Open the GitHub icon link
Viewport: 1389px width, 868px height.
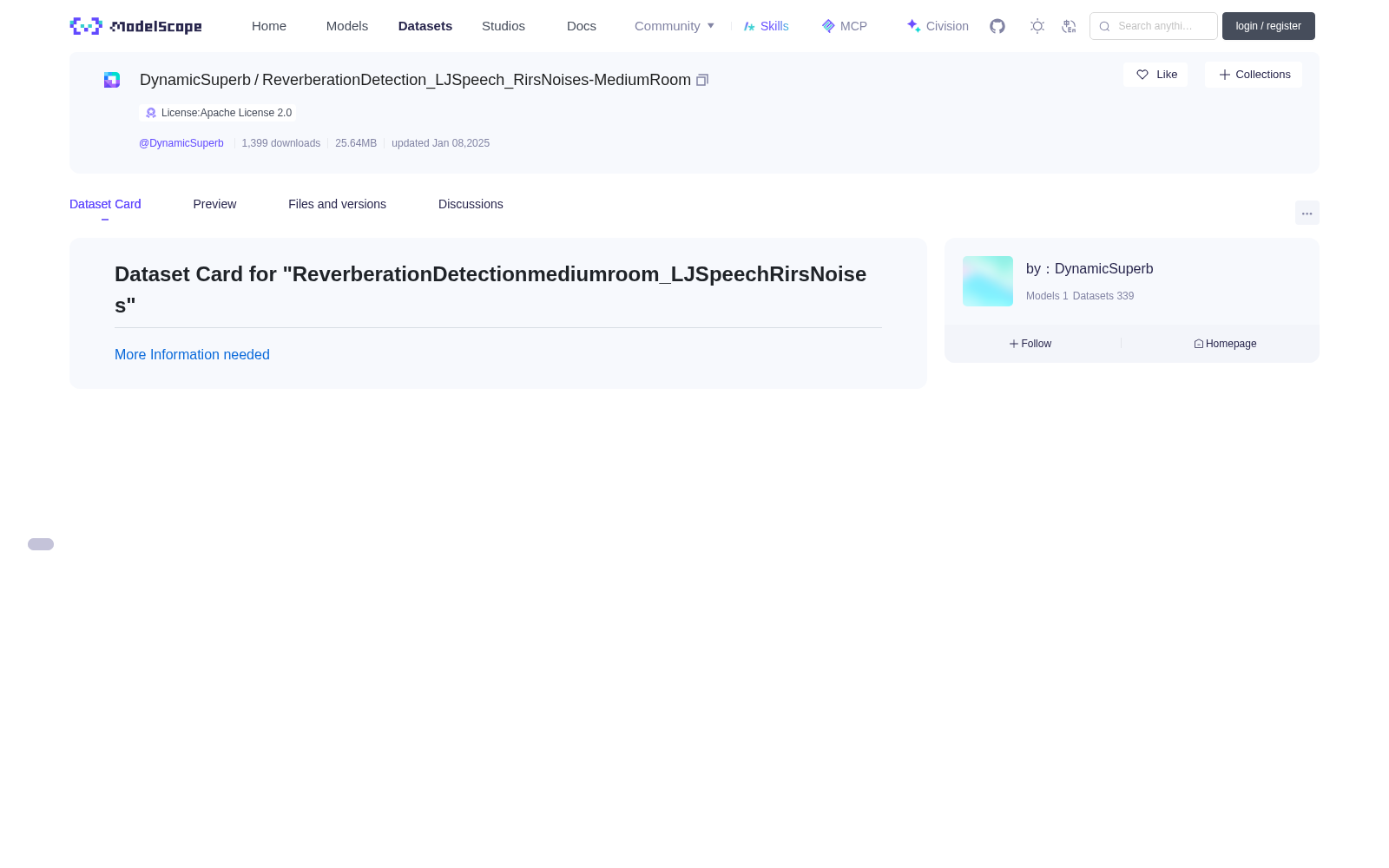pyautogui.click(x=997, y=26)
